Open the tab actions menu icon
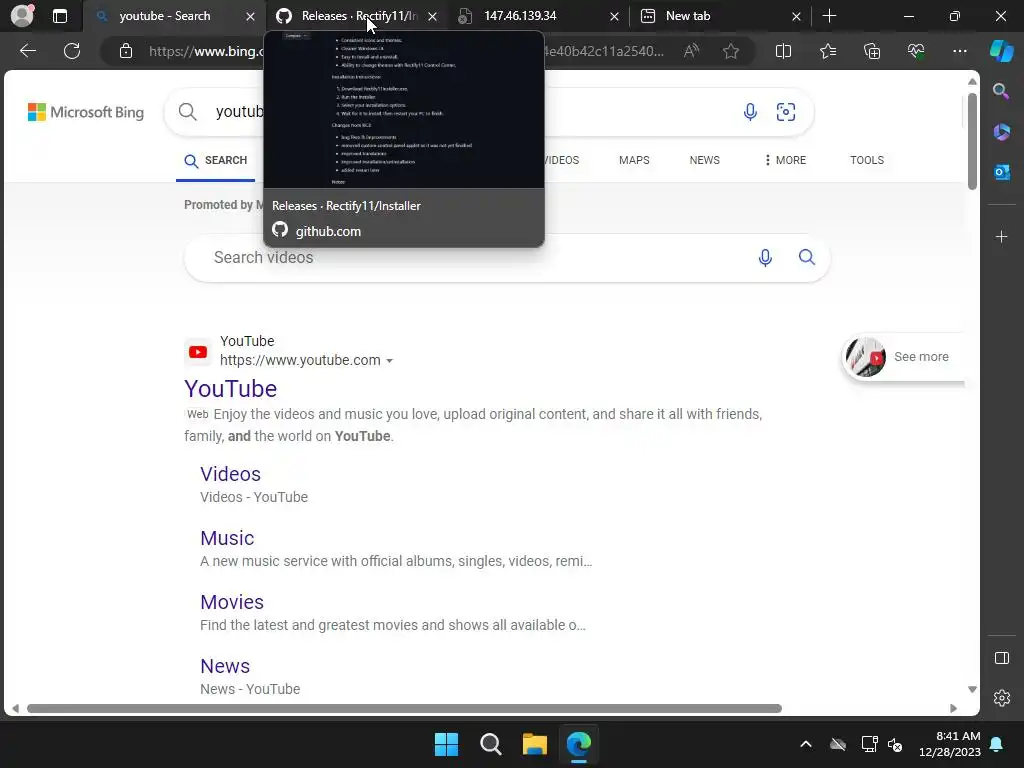Viewport: 1024px width, 768px height. [x=59, y=16]
